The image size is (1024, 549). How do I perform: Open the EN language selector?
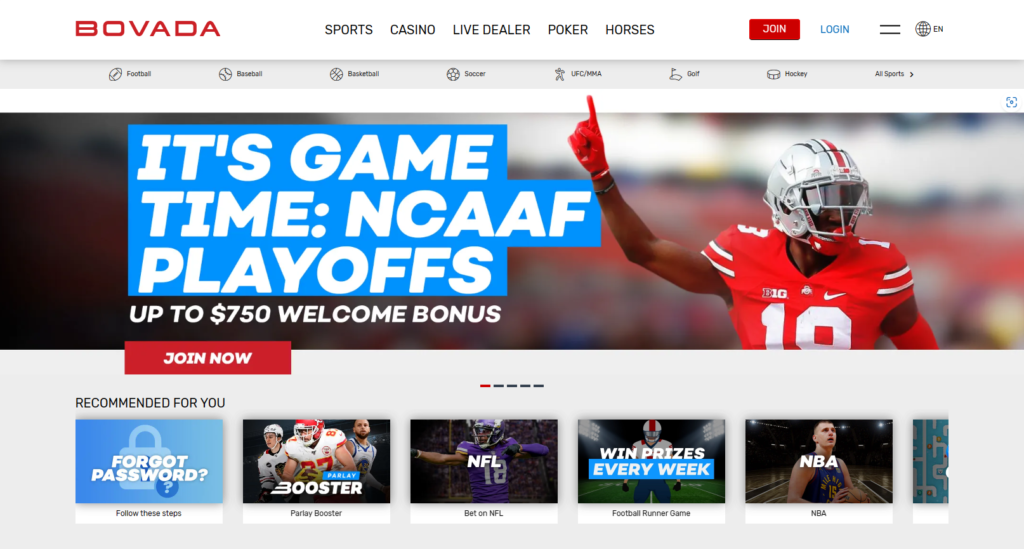coord(929,29)
